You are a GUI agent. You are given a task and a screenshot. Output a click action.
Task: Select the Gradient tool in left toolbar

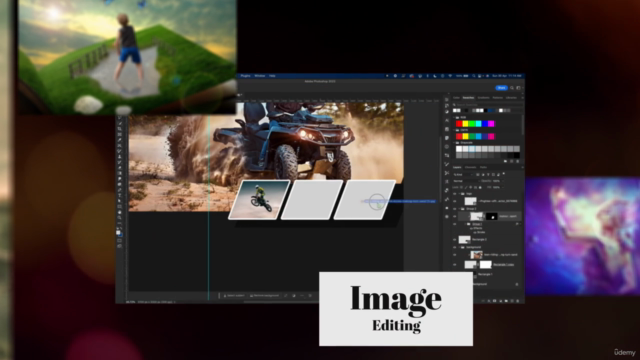(120, 173)
